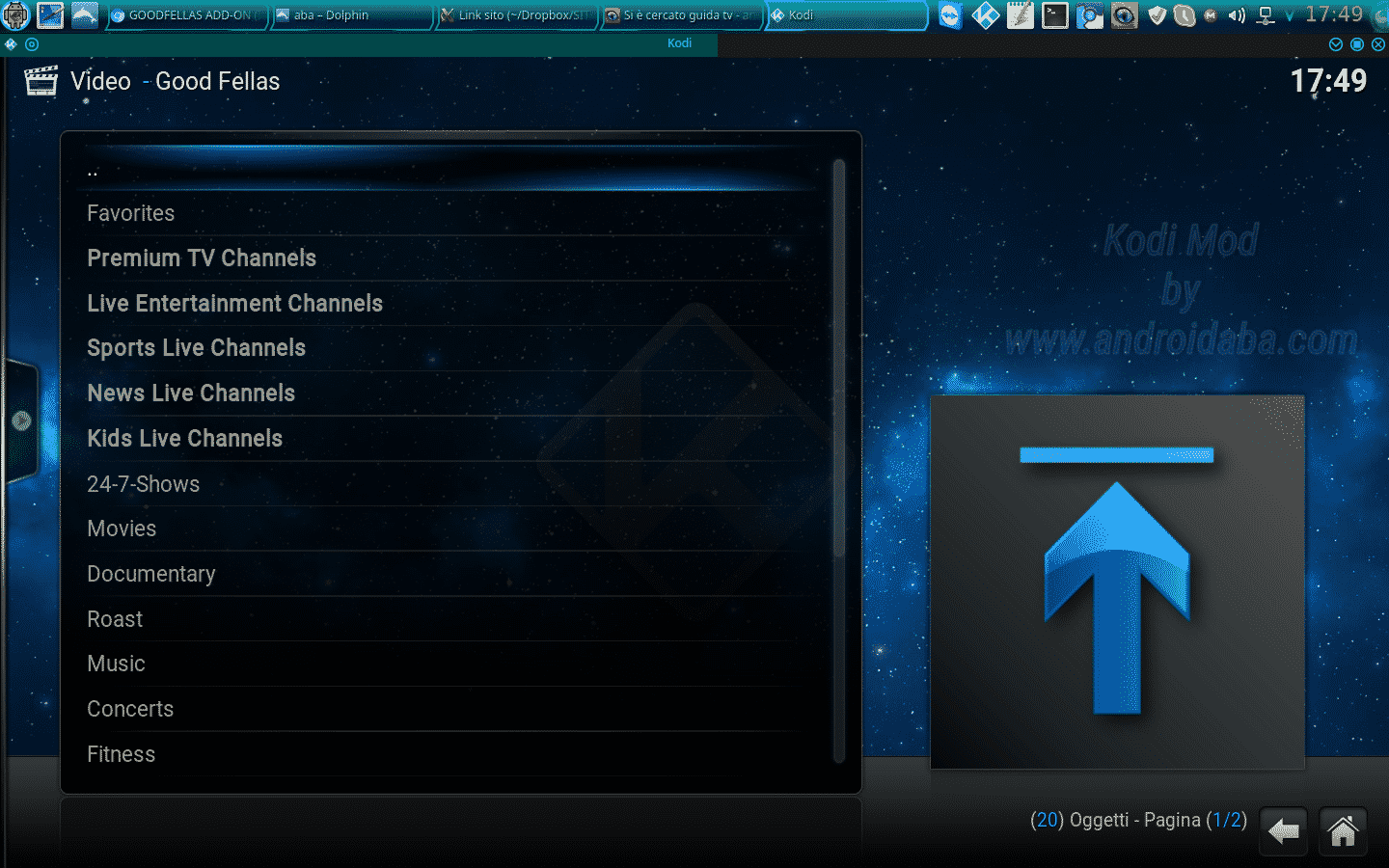The width and height of the screenshot is (1389, 868).
Task: Click the home button
Action: [x=1343, y=830]
